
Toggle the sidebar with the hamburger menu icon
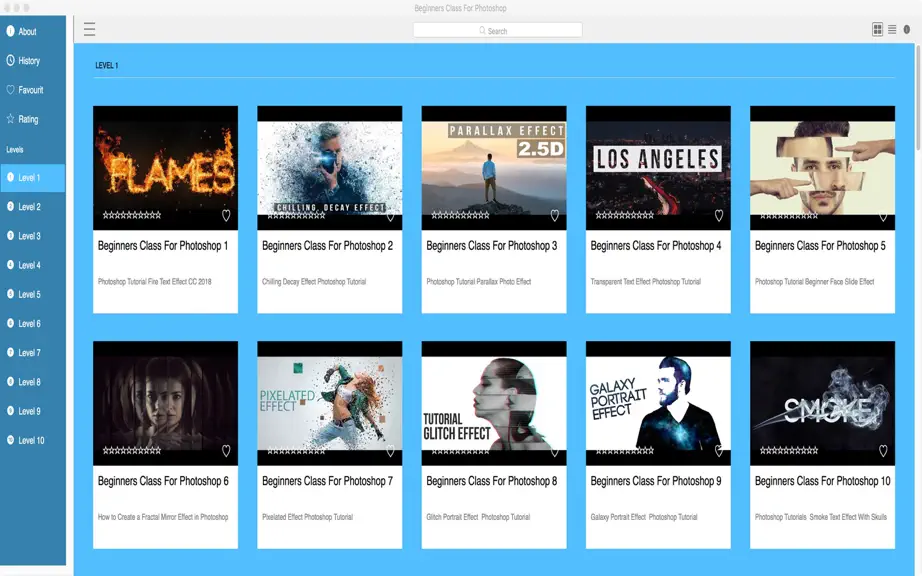(x=89, y=29)
